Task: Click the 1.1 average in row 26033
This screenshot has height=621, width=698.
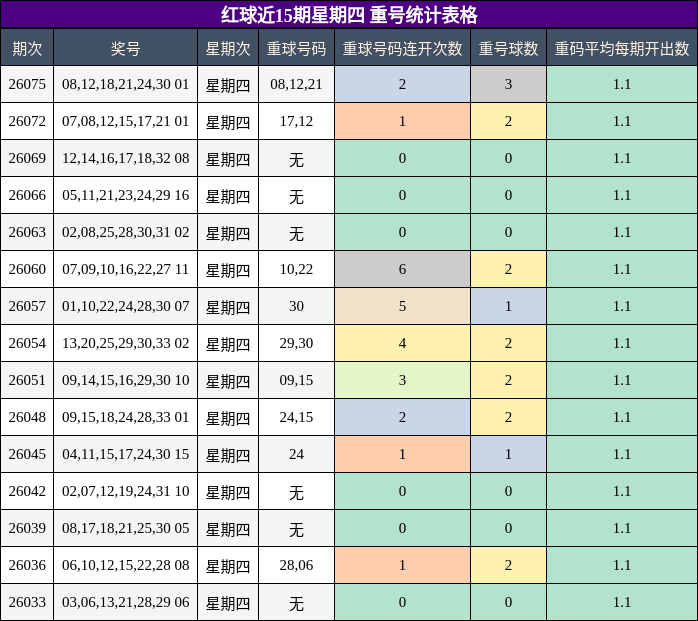Action: pos(622,601)
